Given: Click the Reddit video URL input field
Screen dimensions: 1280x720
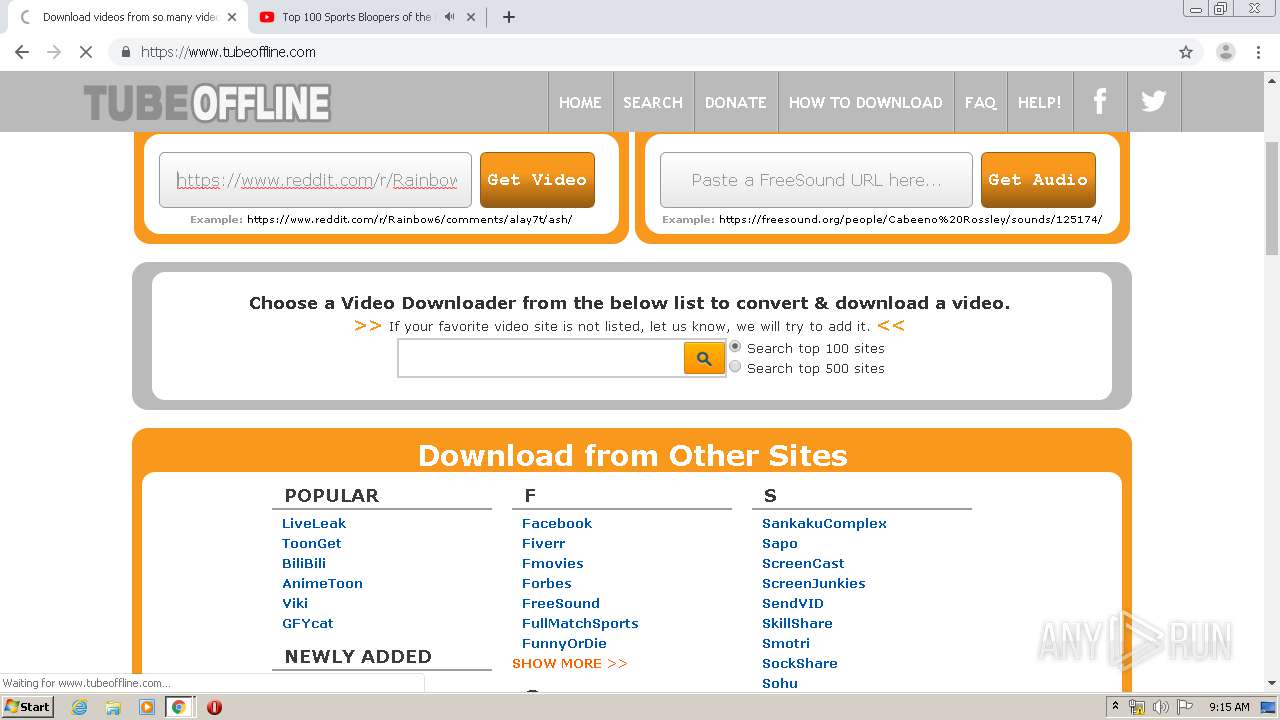Looking at the screenshot, I should pyautogui.click(x=315, y=180).
